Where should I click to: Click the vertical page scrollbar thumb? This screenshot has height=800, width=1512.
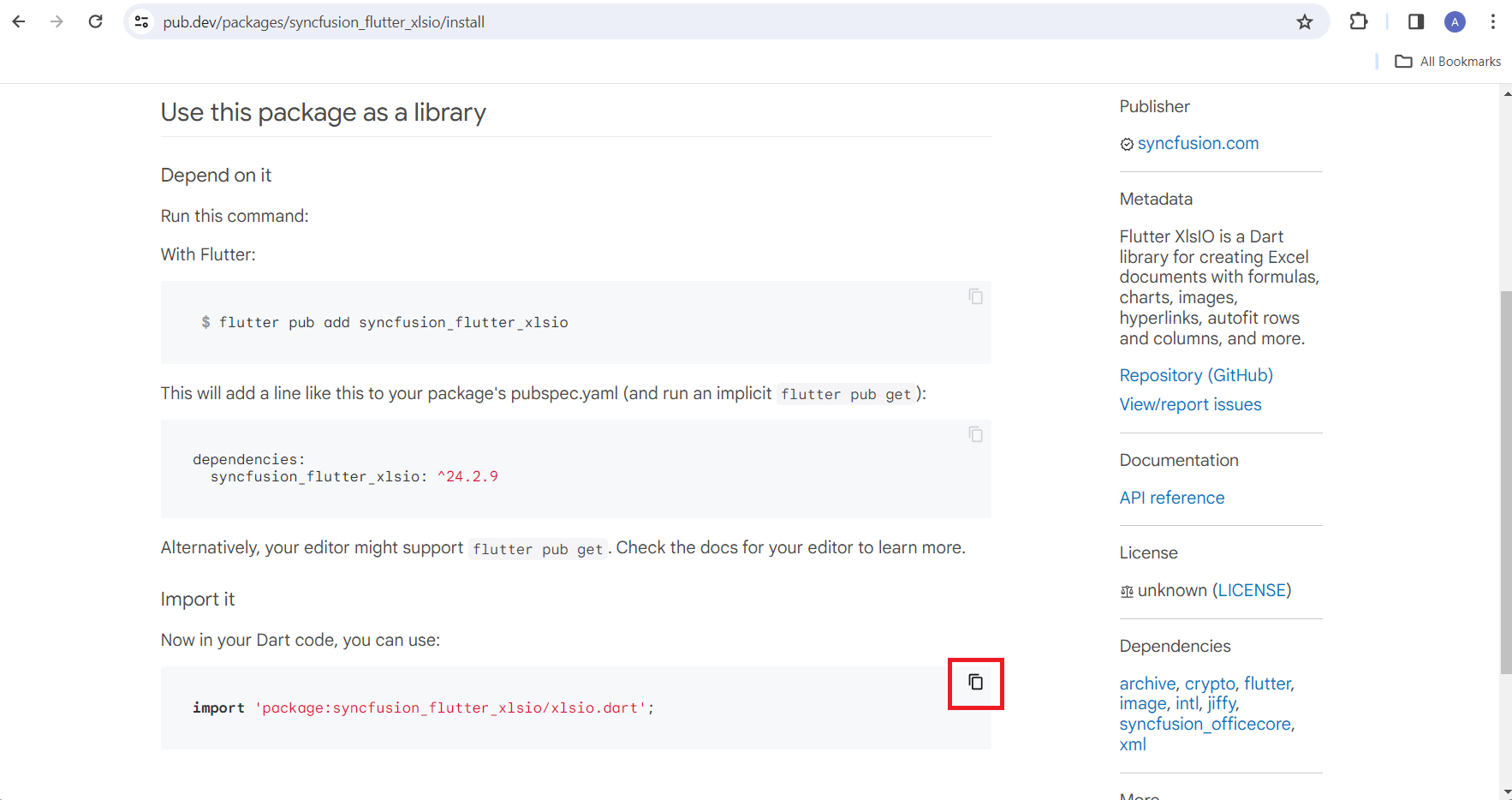pyautogui.click(x=1505, y=480)
